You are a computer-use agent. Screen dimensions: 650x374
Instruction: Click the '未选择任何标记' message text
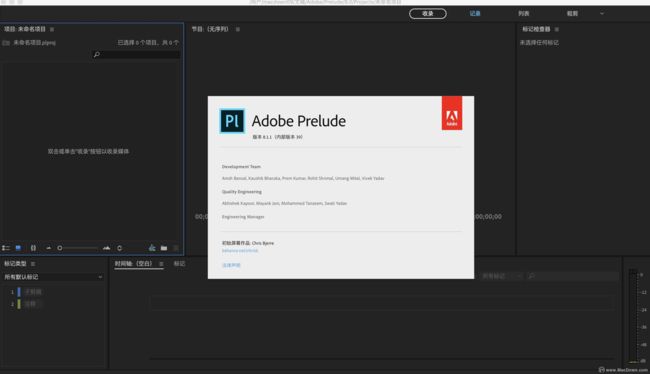point(539,43)
